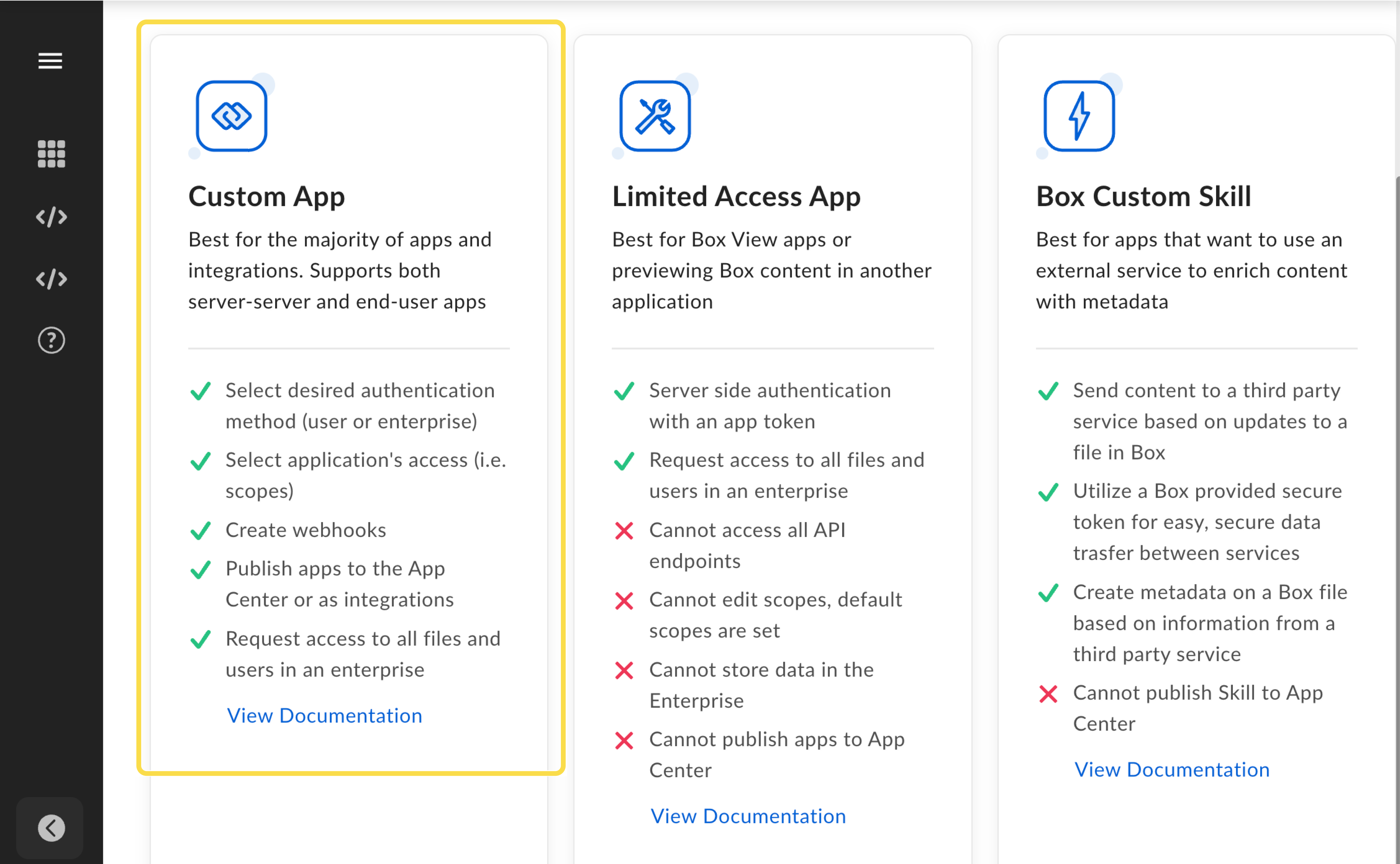Click the Custom App heading

[x=266, y=196]
